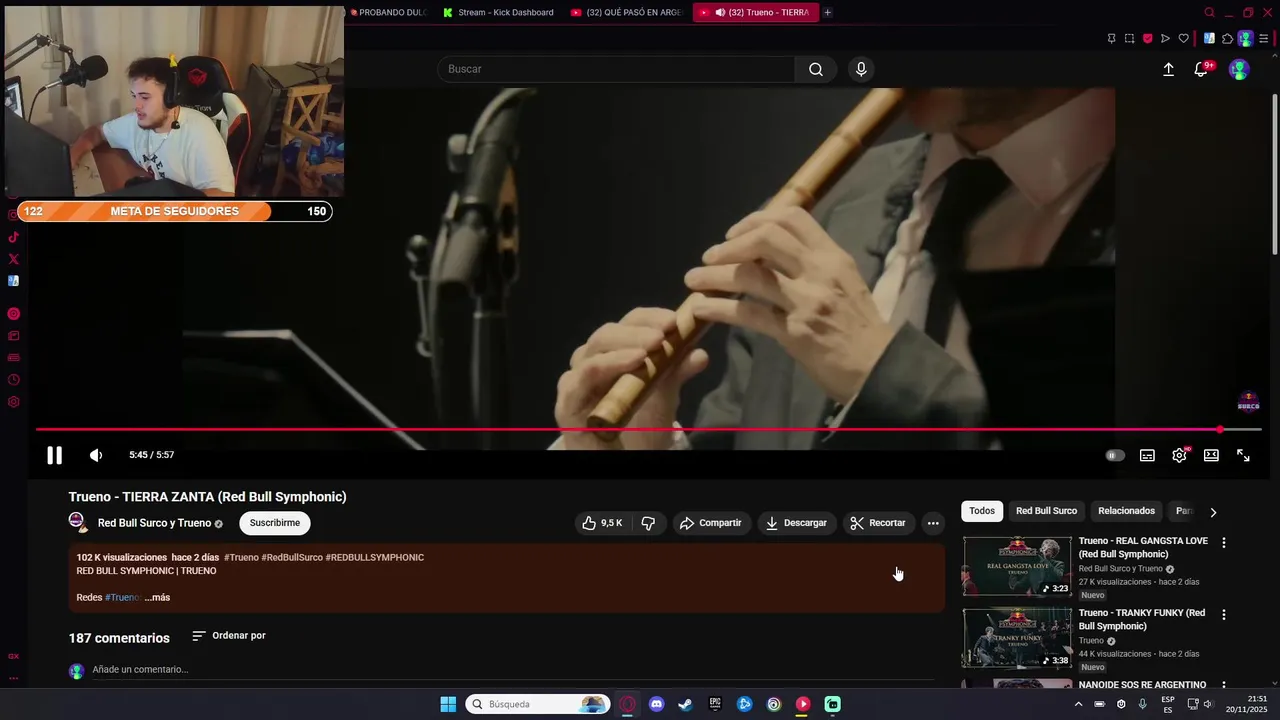Click the heart bookmark icon
Image resolution: width=1280 pixels, height=720 pixels.
[1183, 39]
